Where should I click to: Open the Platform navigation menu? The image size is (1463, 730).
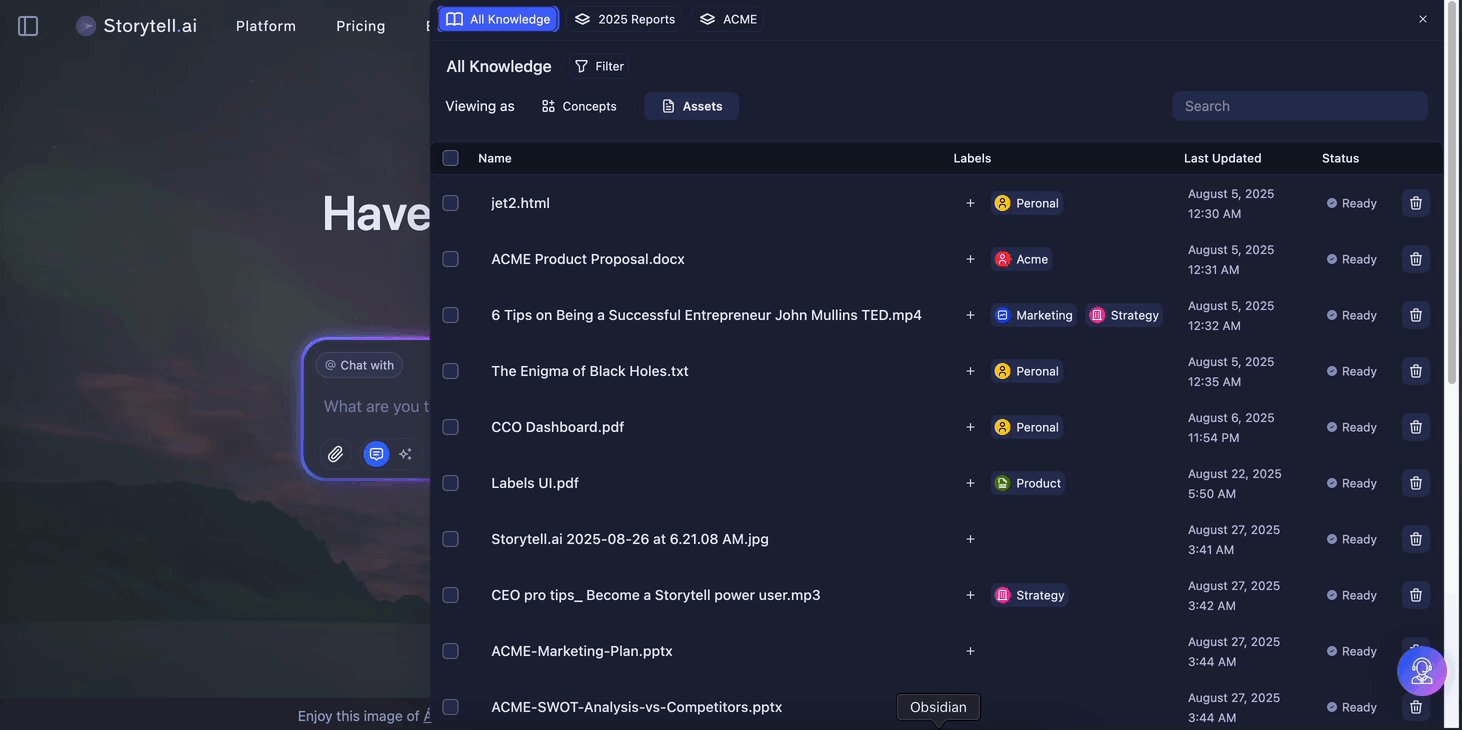click(266, 26)
